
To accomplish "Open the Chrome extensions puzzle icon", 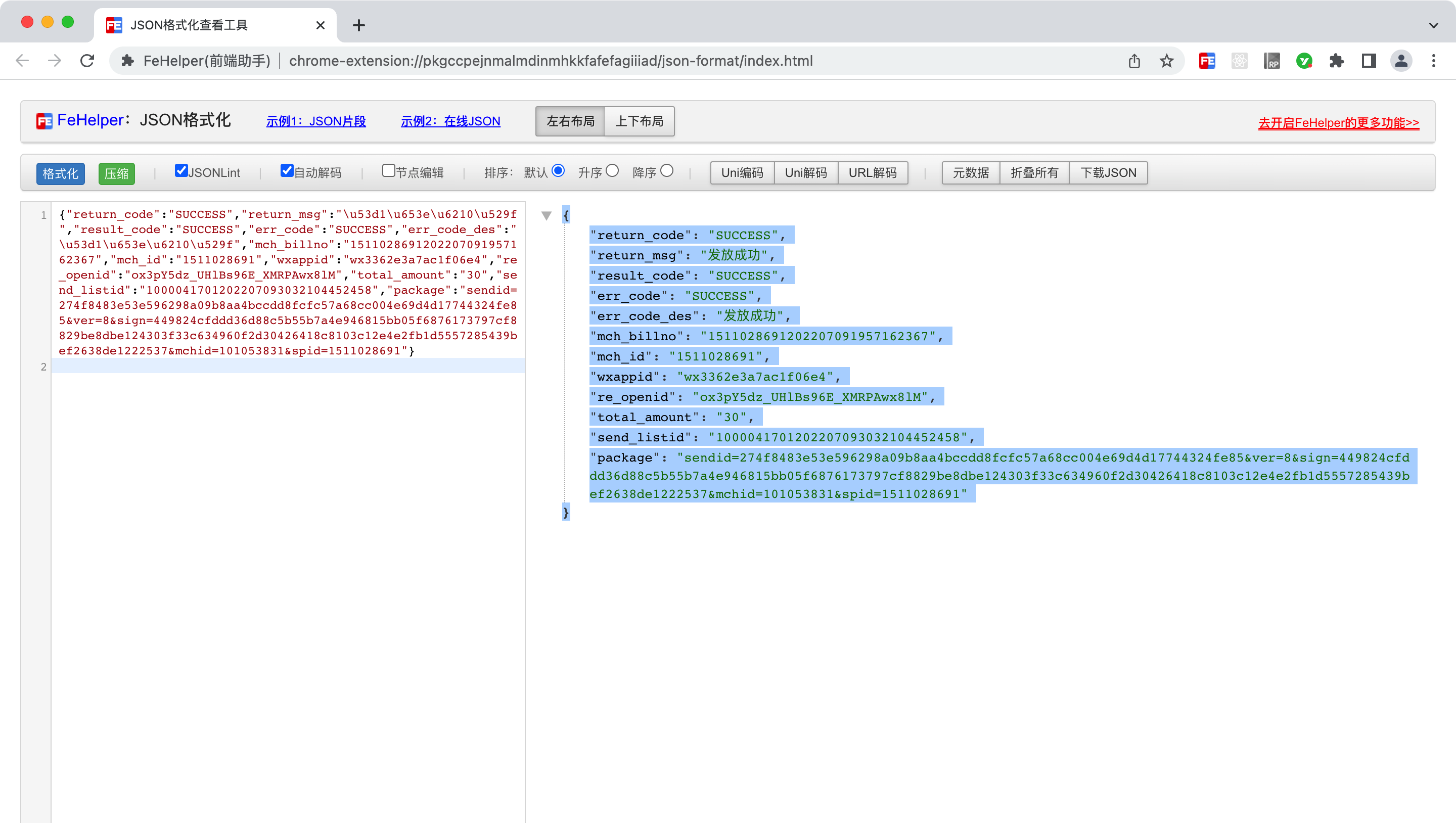I will pos(1337,61).
